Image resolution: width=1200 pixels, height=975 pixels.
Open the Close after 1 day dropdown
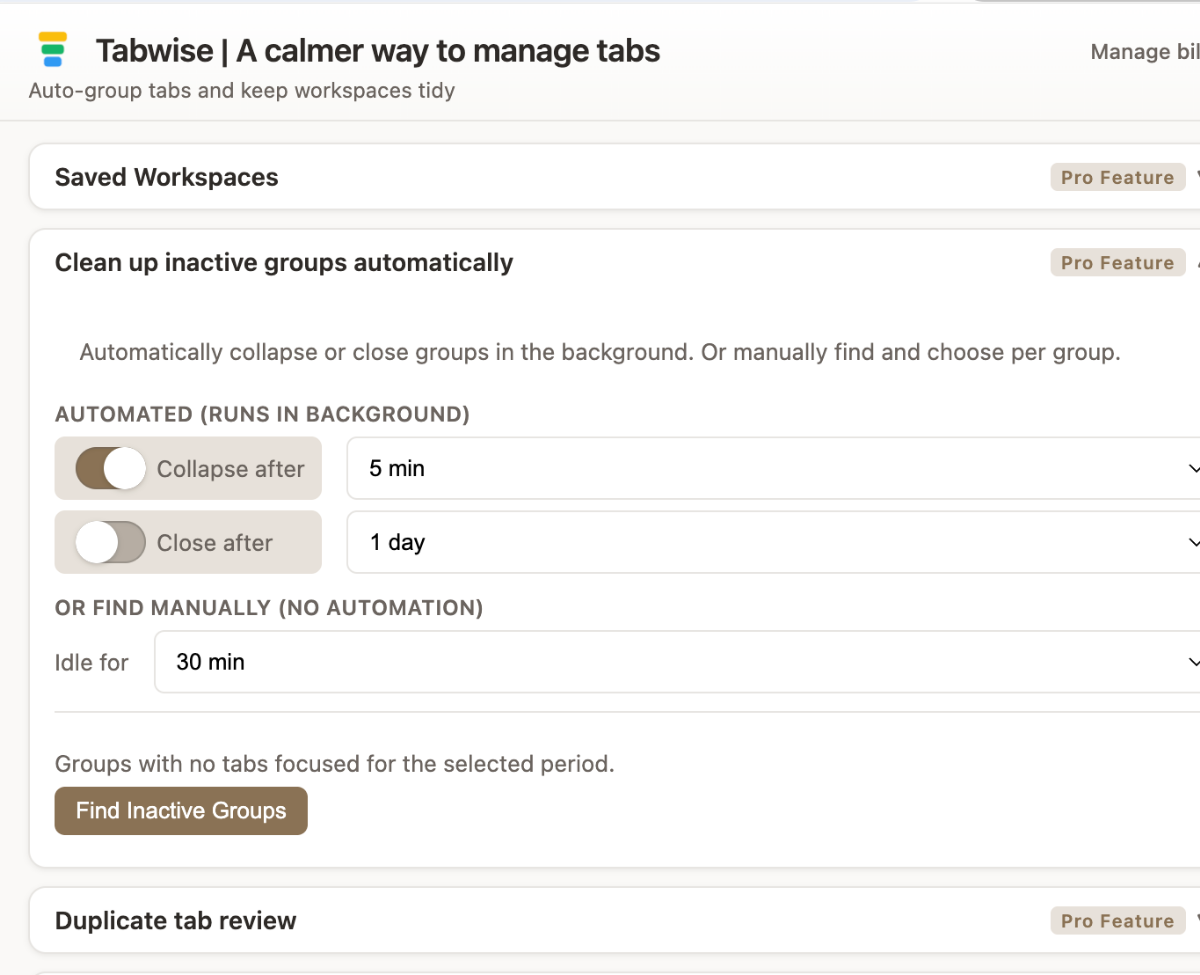pos(770,542)
